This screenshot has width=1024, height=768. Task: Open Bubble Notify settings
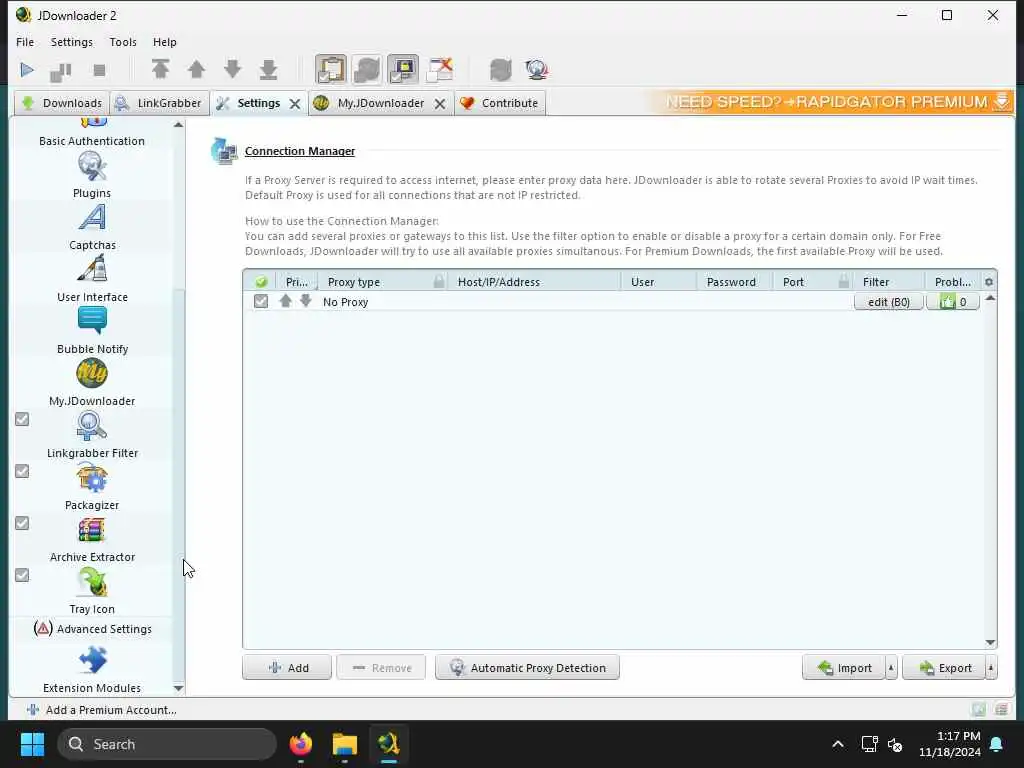[x=92, y=330]
